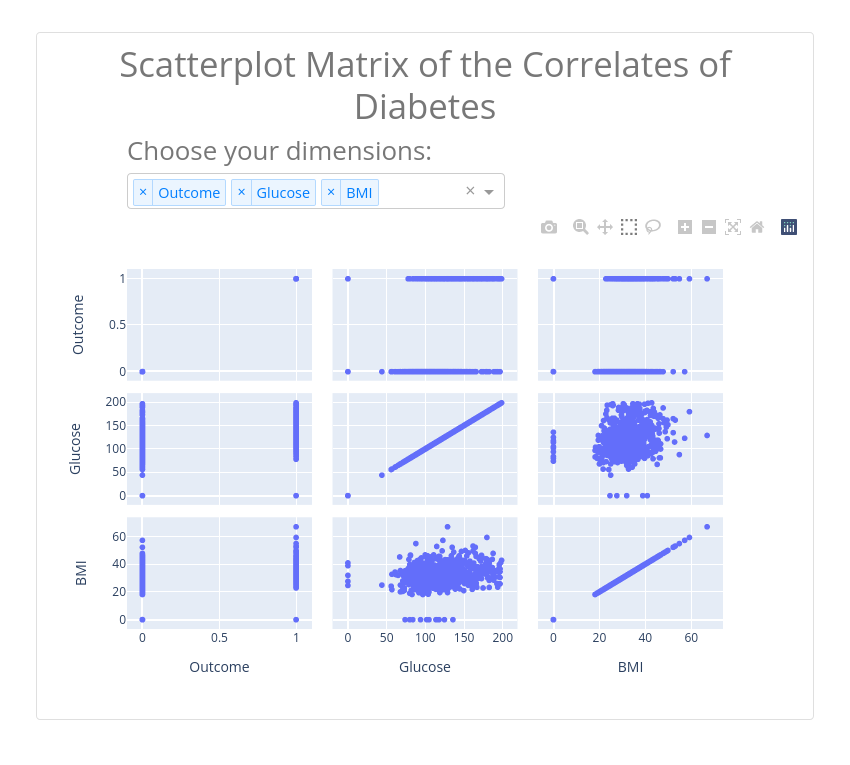Click the Zoom Out minus button
Screen dimensions: 850x765
pos(709,227)
